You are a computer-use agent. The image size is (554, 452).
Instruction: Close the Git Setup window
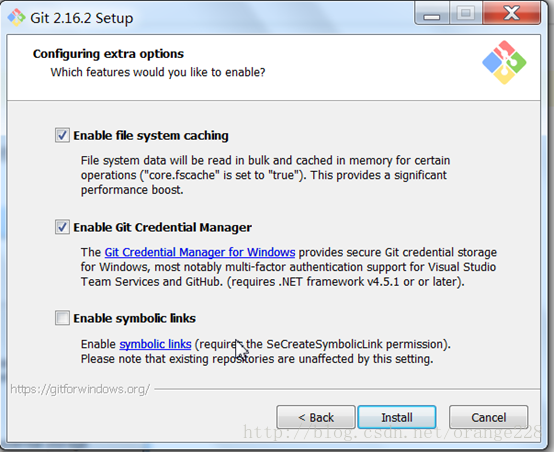511,13
